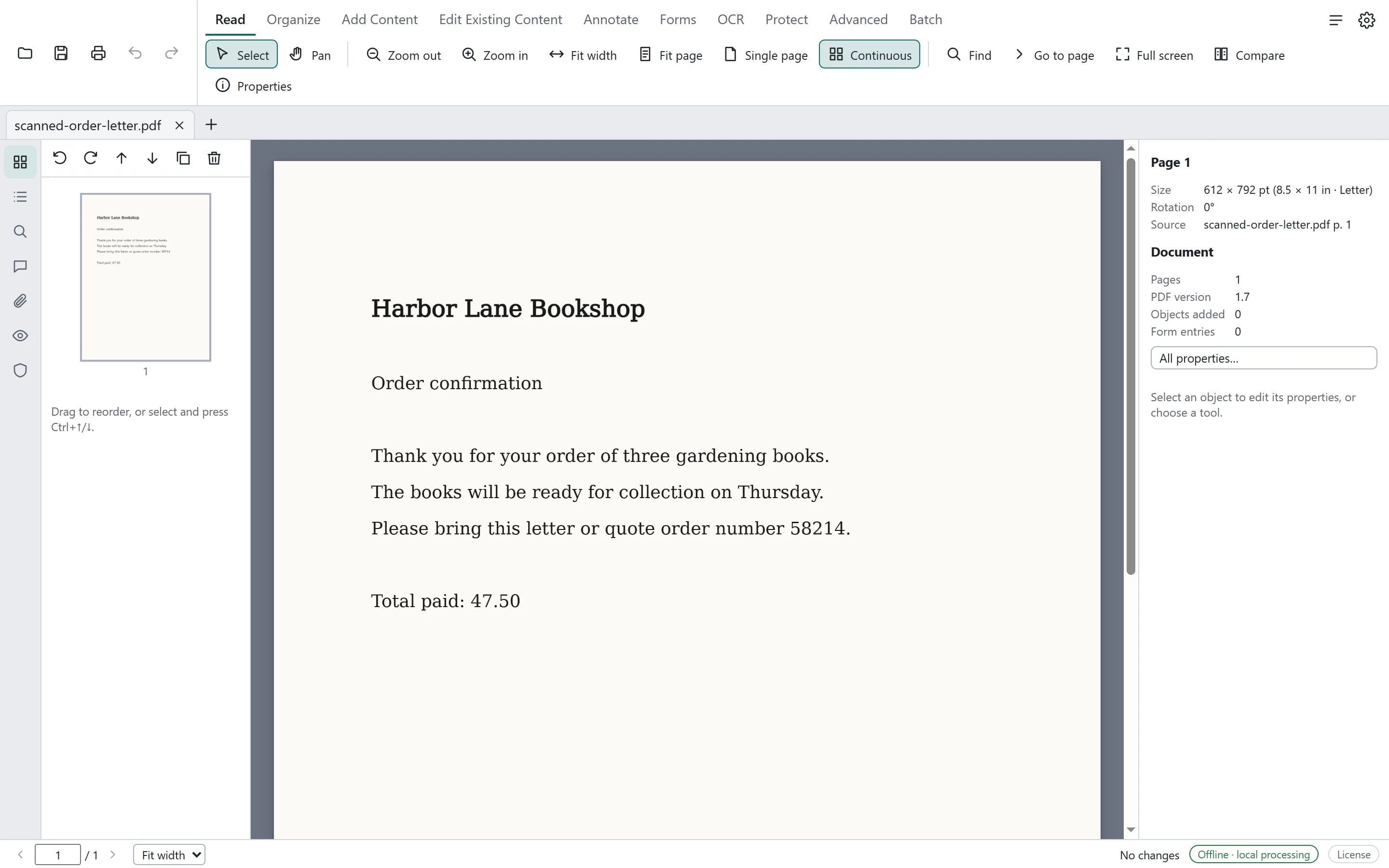Show the outline list panel
The image size is (1389, 868).
click(20, 197)
